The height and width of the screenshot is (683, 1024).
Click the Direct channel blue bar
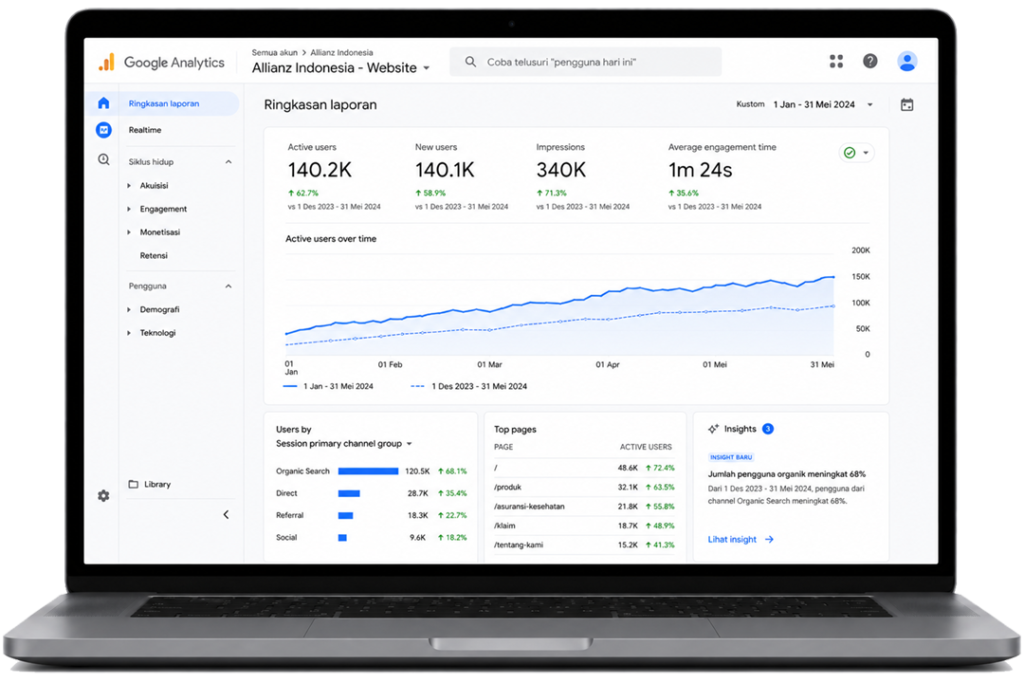[349, 494]
